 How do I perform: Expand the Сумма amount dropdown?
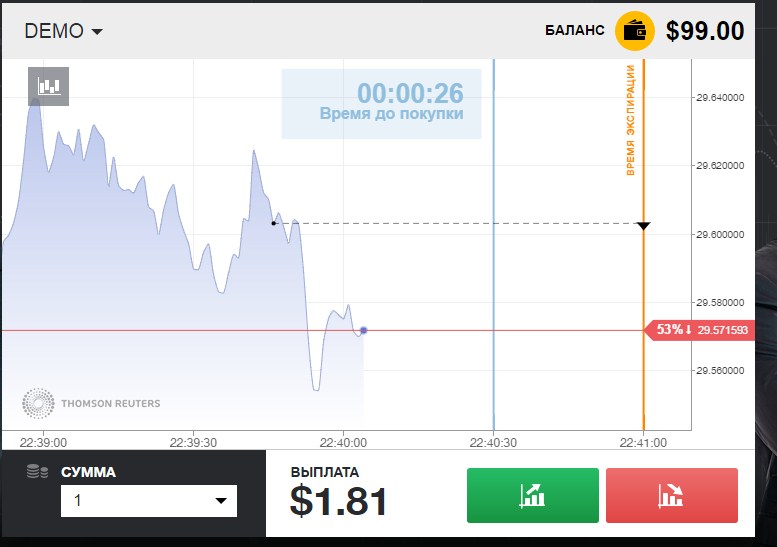coord(148,501)
